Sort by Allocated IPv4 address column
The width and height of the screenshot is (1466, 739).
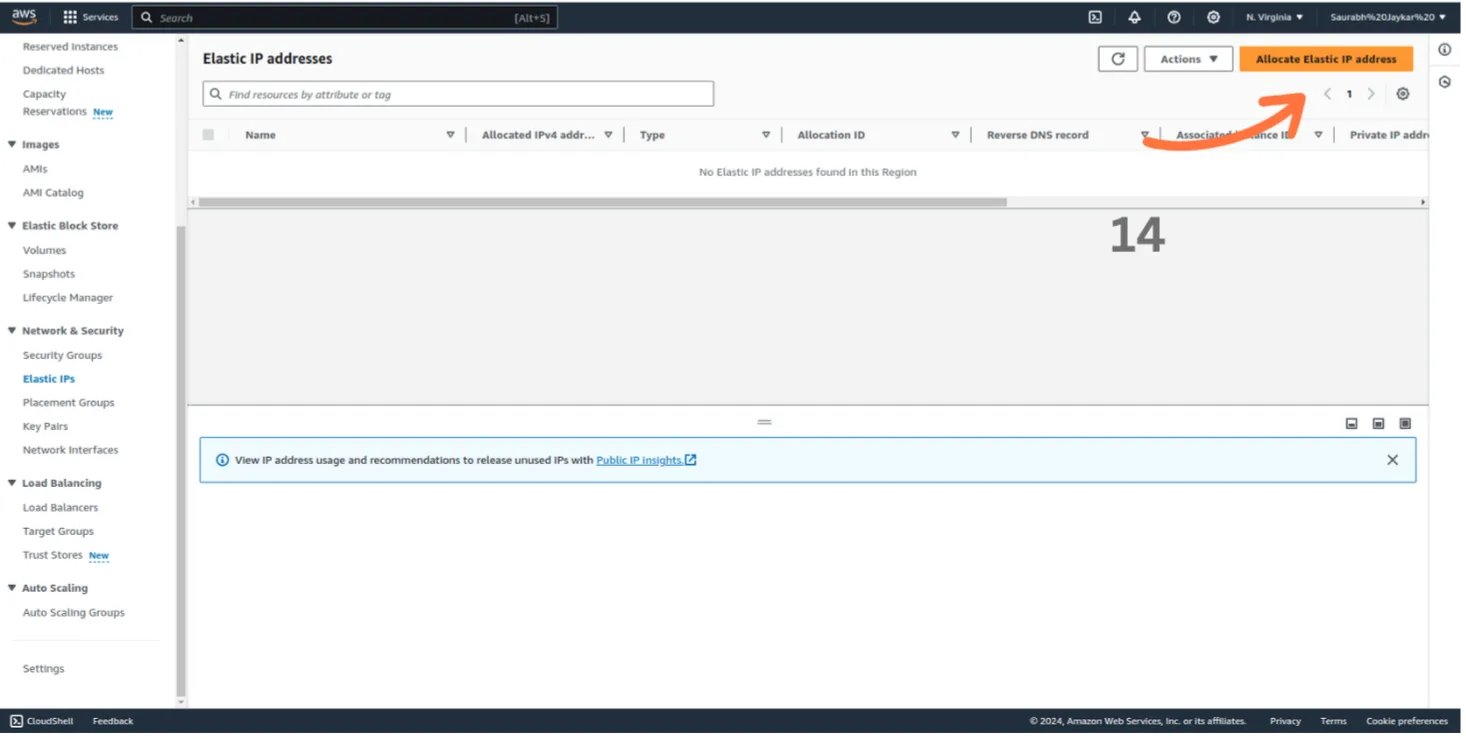[608, 135]
